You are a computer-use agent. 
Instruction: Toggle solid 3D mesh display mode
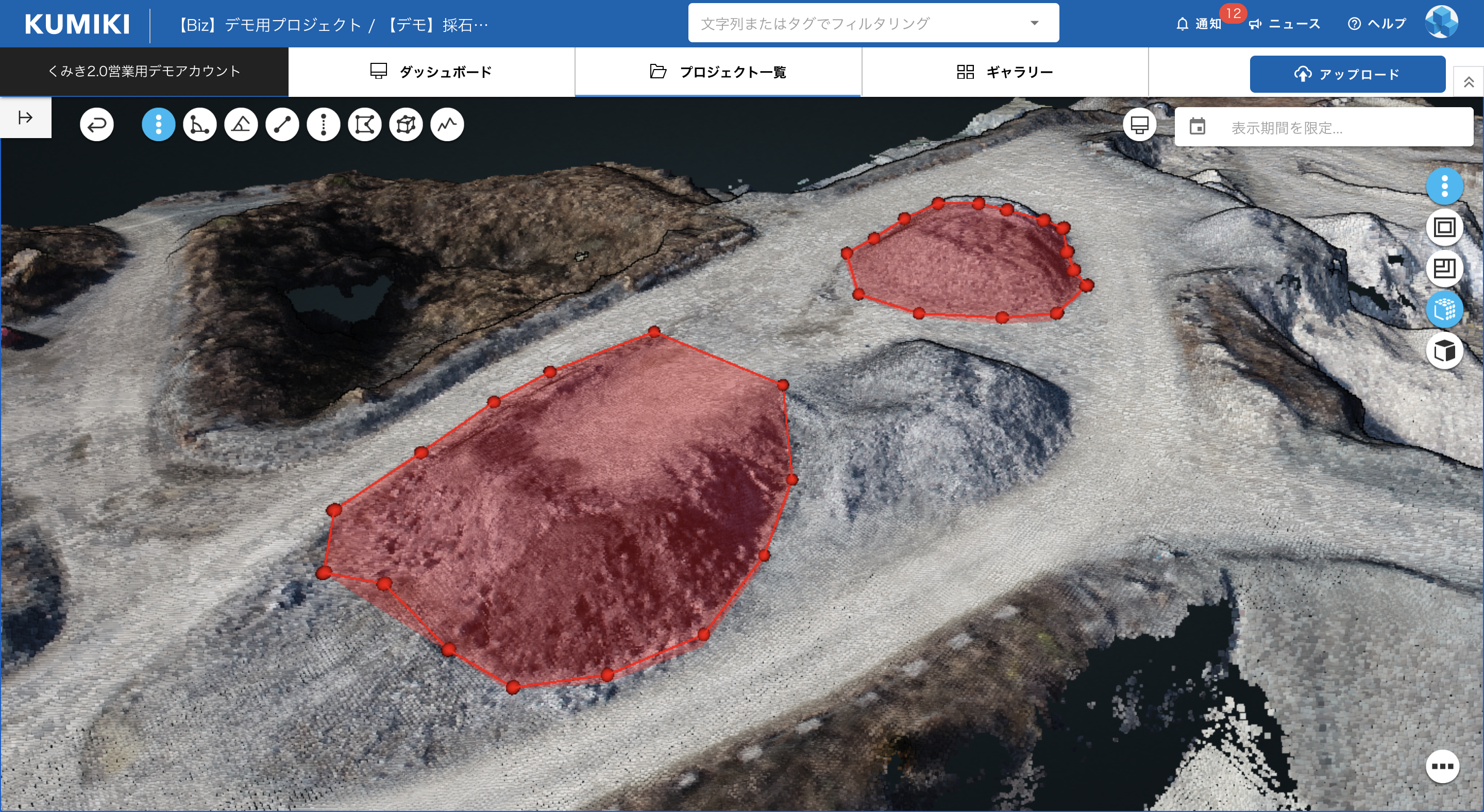[1444, 351]
